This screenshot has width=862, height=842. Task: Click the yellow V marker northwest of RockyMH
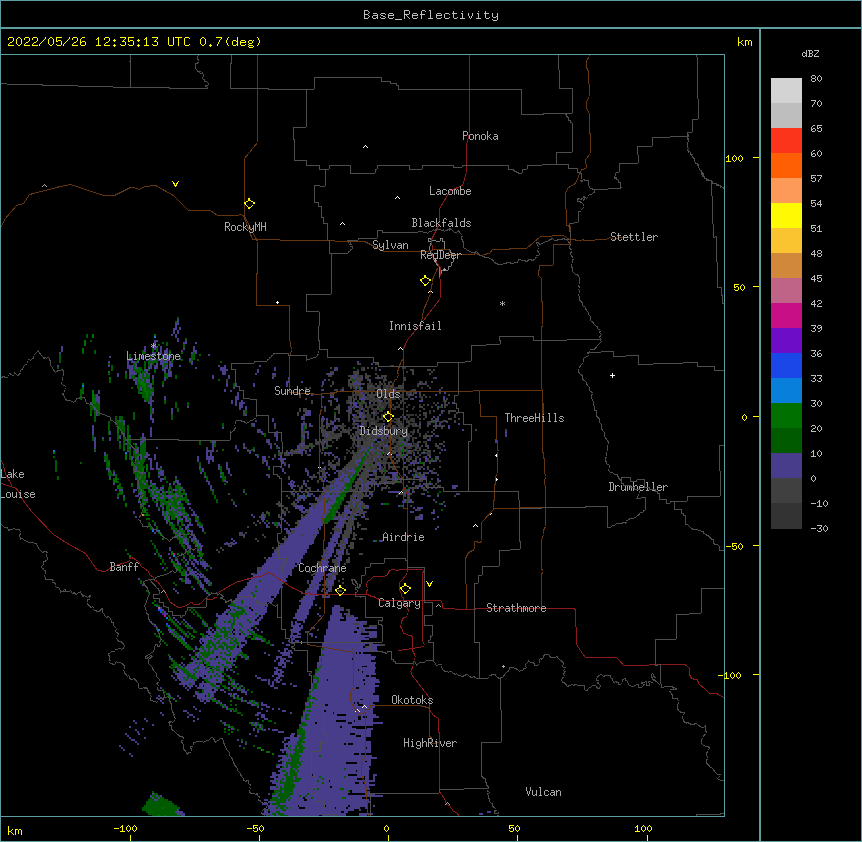175,184
